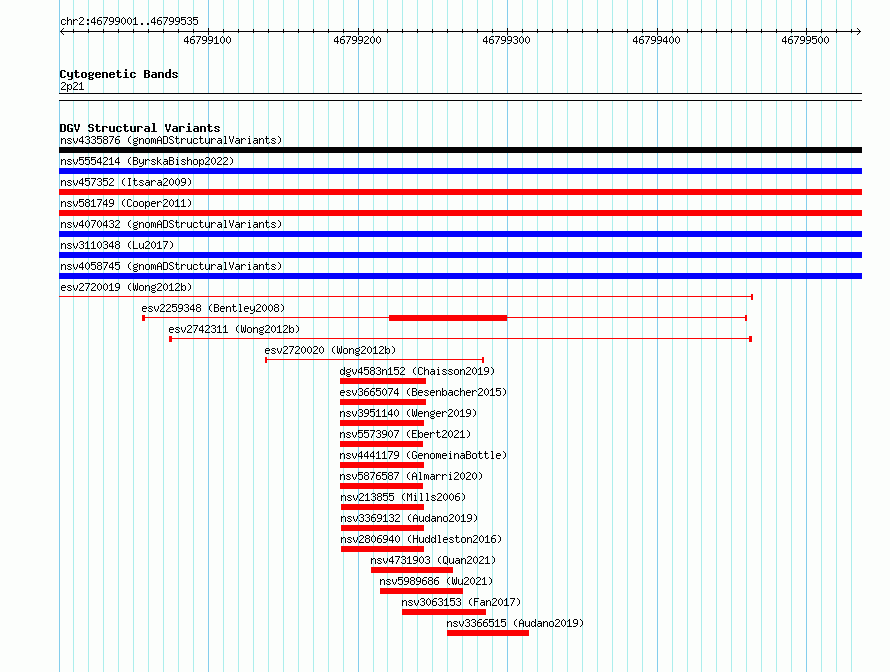Image resolution: width=890 pixels, height=672 pixels.
Task: Click the DGV Structural Variants track title
Action: point(140,128)
